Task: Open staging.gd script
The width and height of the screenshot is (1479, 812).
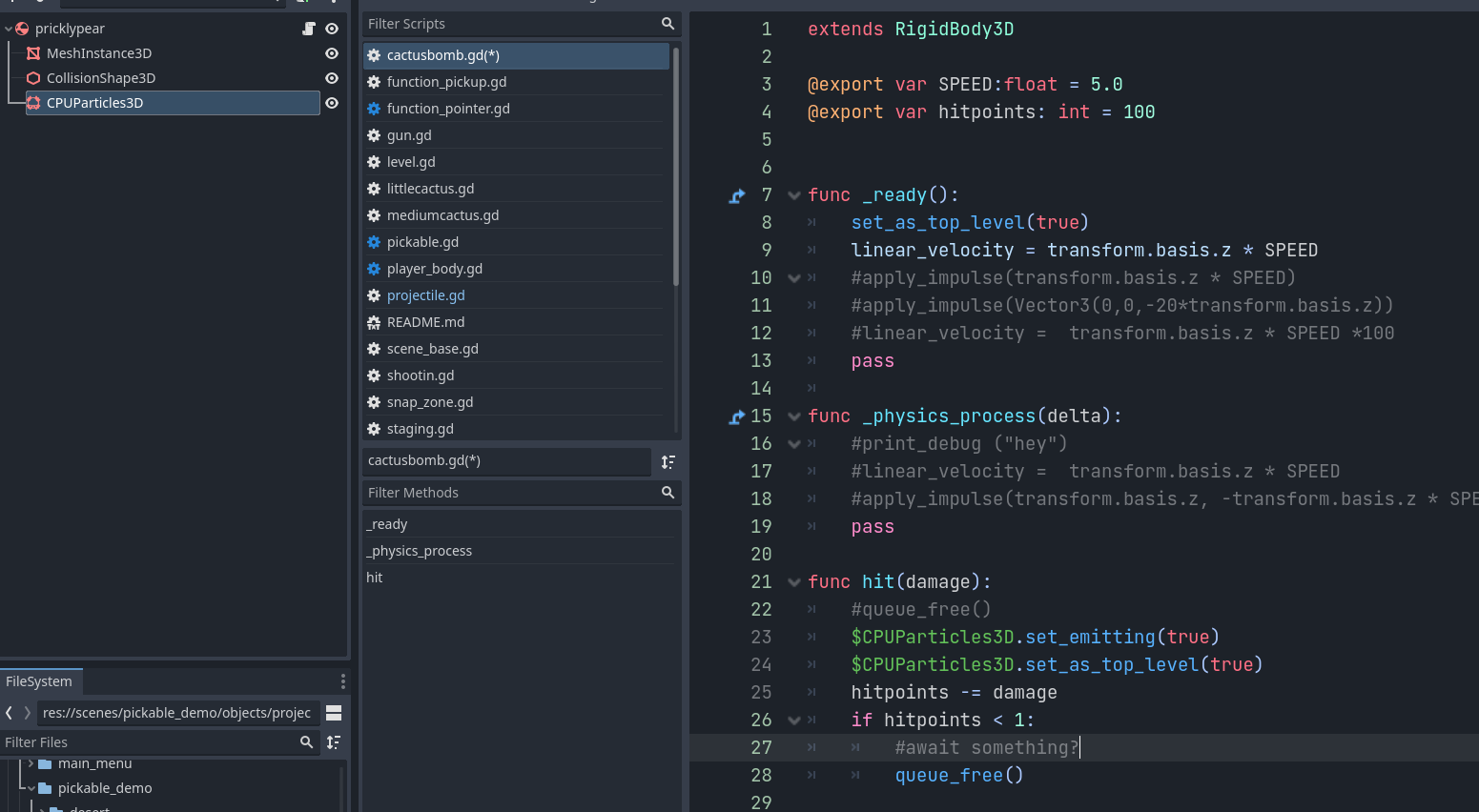Action: pyautogui.click(x=516, y=429)
